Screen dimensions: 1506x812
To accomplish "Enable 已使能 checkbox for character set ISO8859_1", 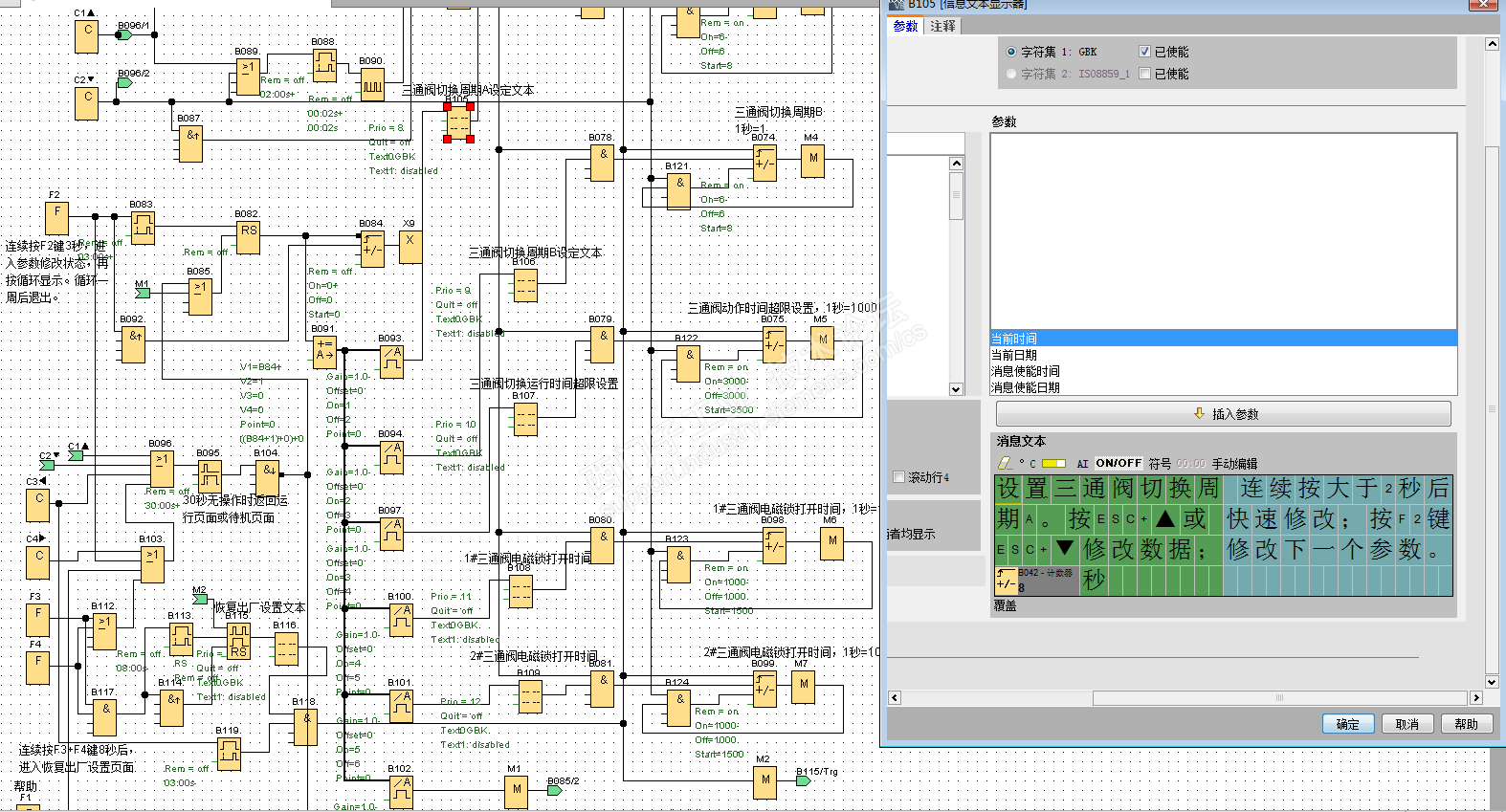I will pos(1144,74).
